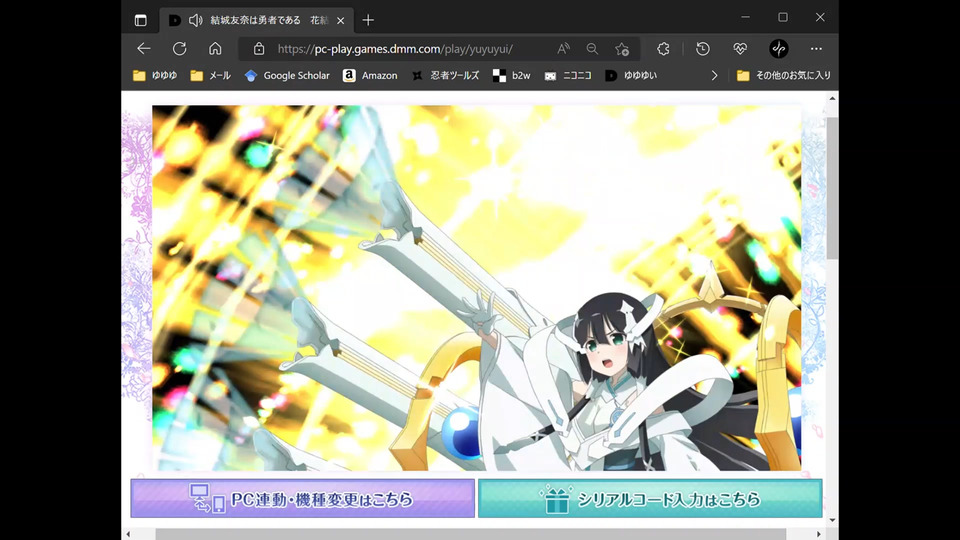
Task: Go back with the back arrow
Action: (x=144, y=48)
